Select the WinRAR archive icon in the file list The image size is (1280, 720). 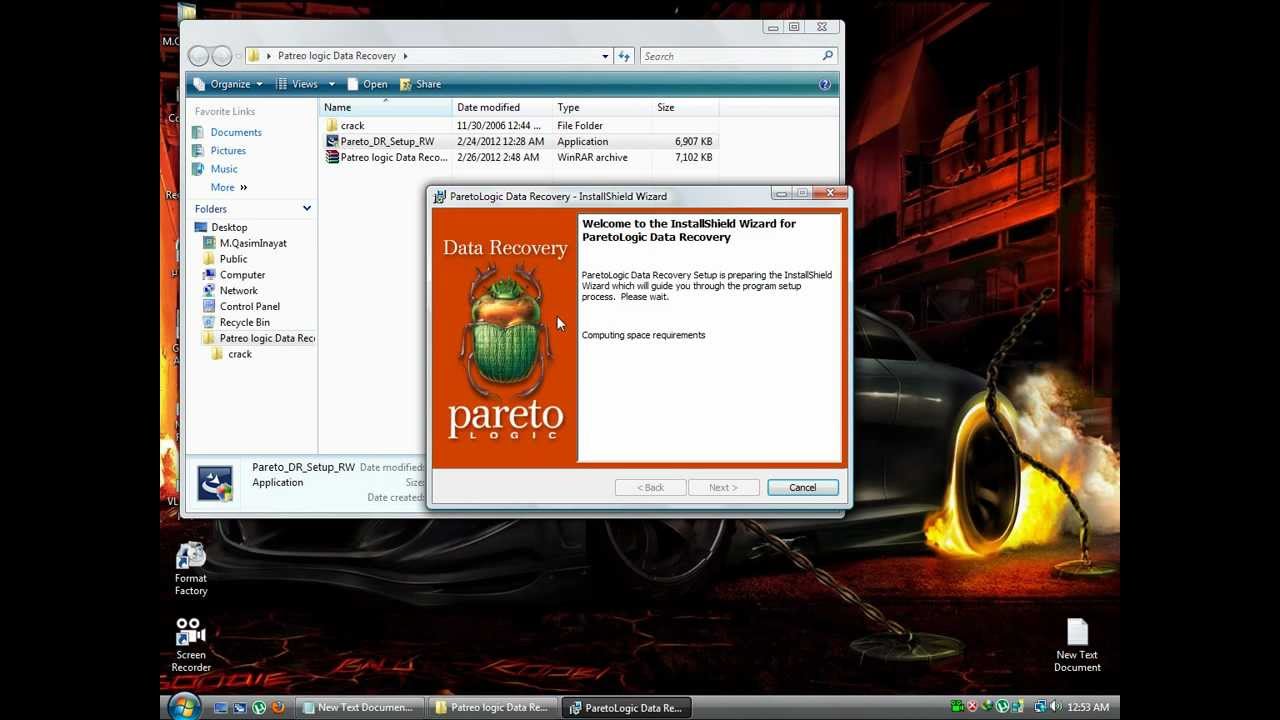point(332,157)
